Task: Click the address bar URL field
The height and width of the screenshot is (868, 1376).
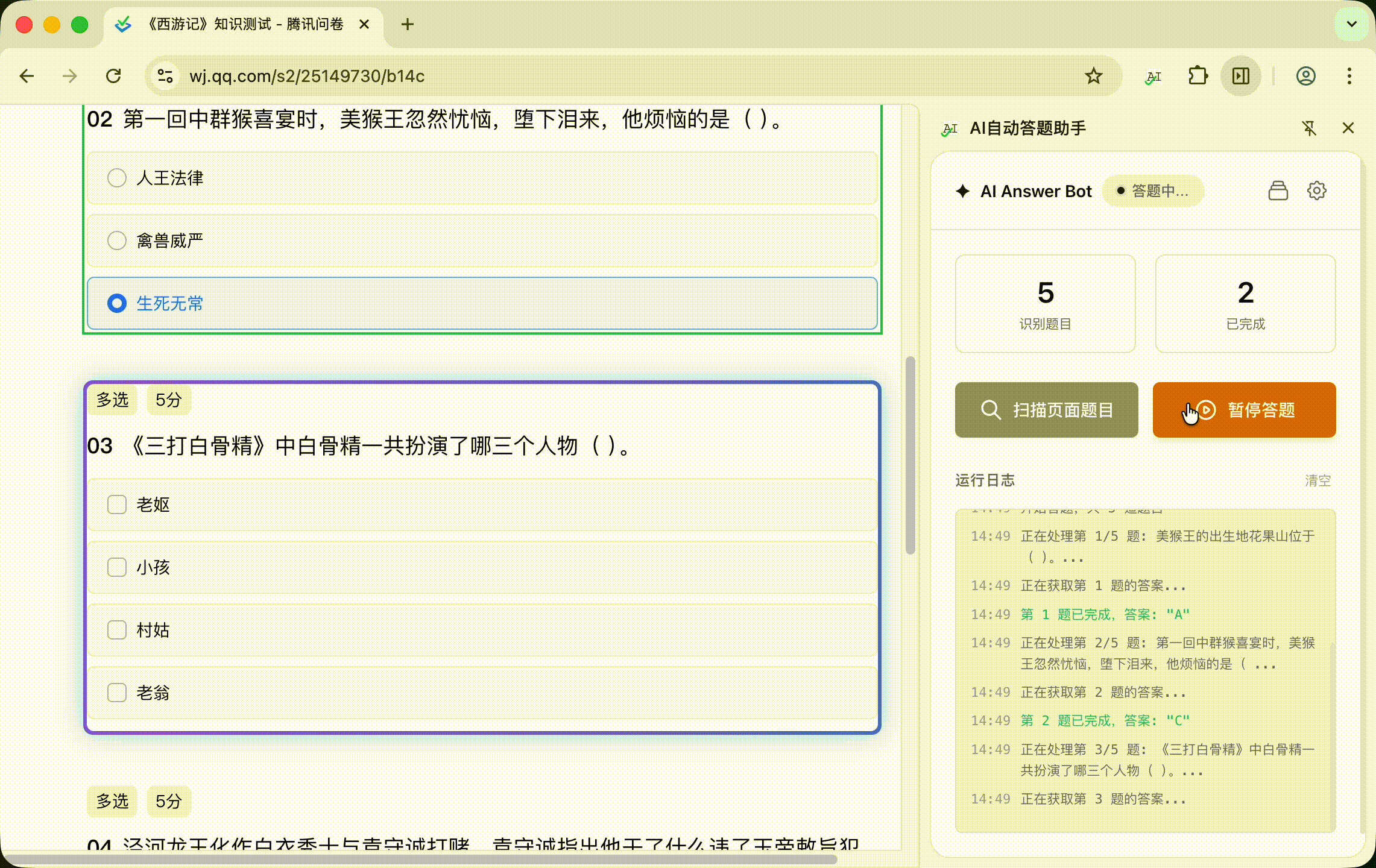Action: [306, 76]
